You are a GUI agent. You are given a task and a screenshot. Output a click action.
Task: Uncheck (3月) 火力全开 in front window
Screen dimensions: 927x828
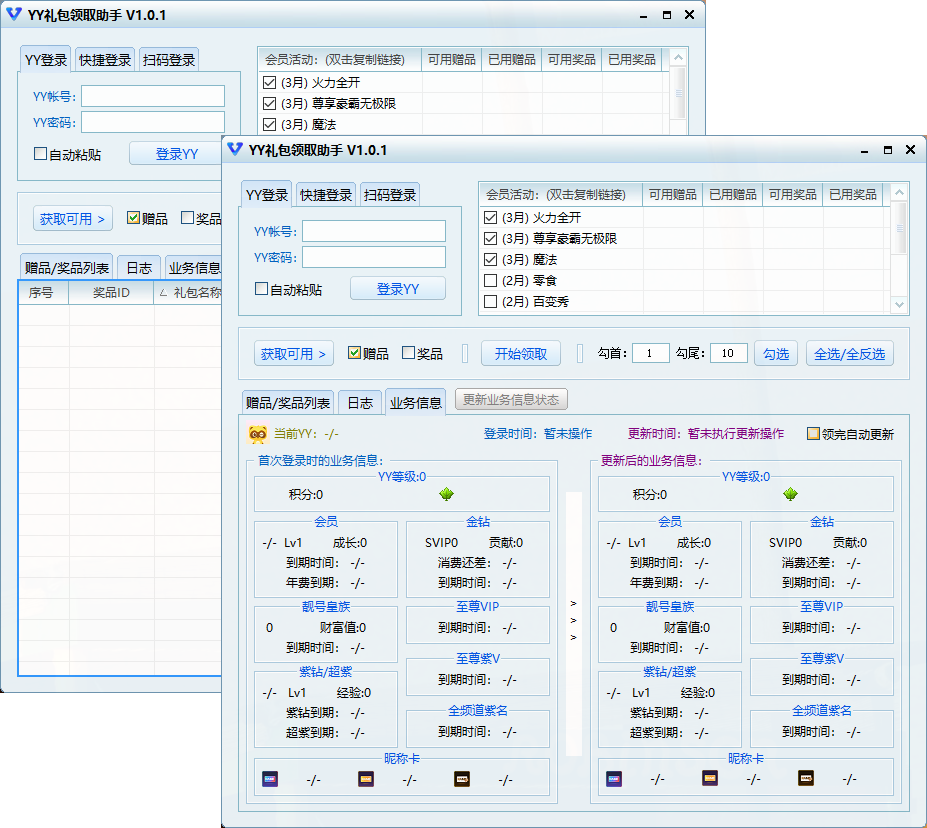coord(490,217)
